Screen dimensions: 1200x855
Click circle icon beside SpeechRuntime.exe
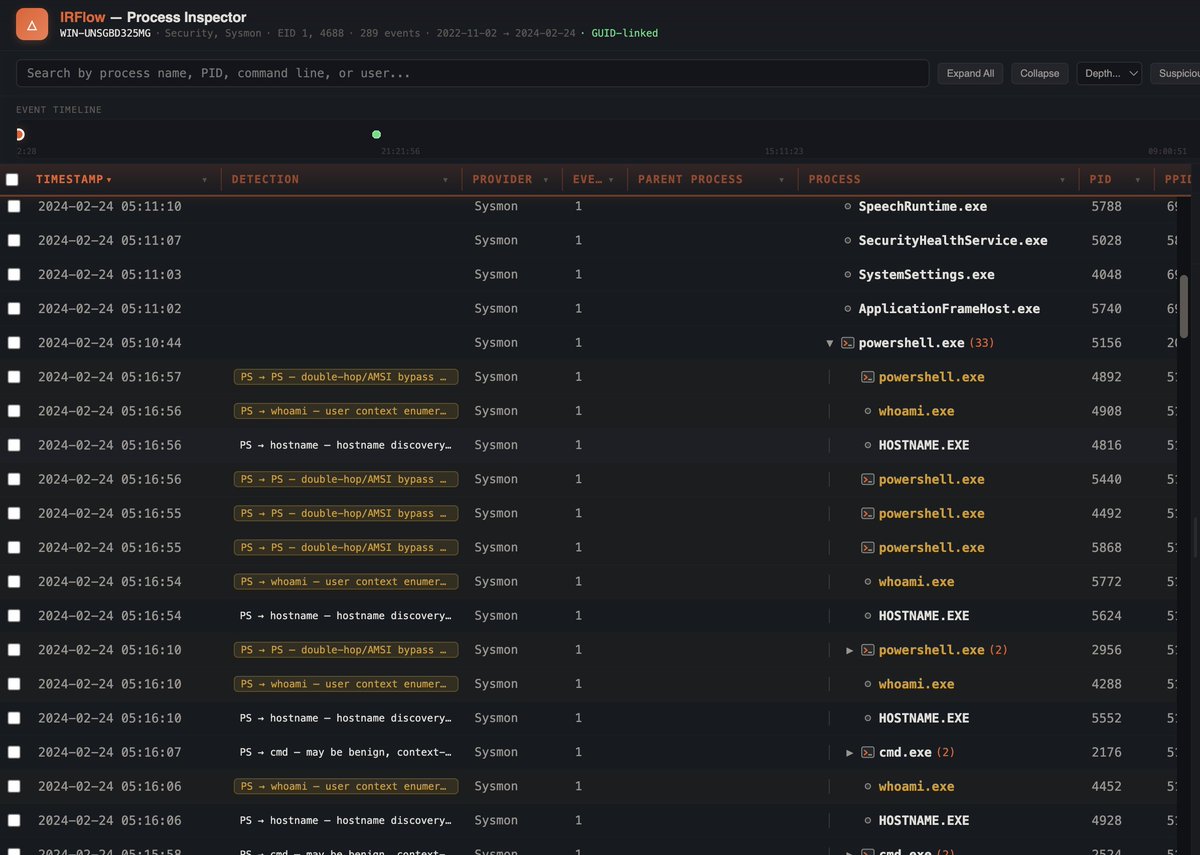(848, 206)
